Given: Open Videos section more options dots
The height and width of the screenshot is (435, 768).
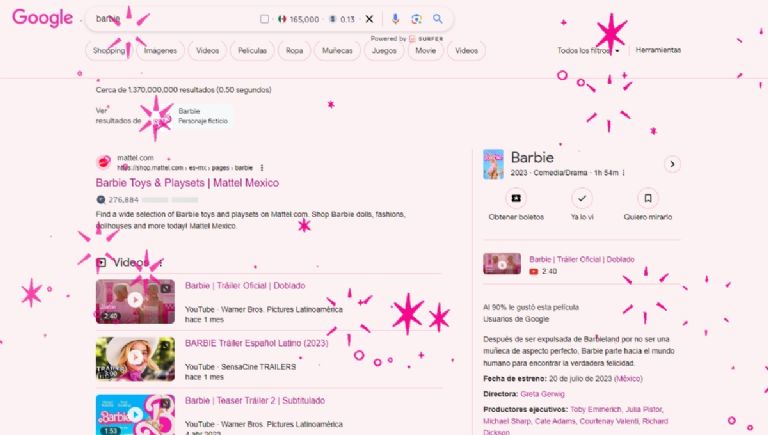Looking at the screenshot, I should pyautogui.click(x=161, y=263).
